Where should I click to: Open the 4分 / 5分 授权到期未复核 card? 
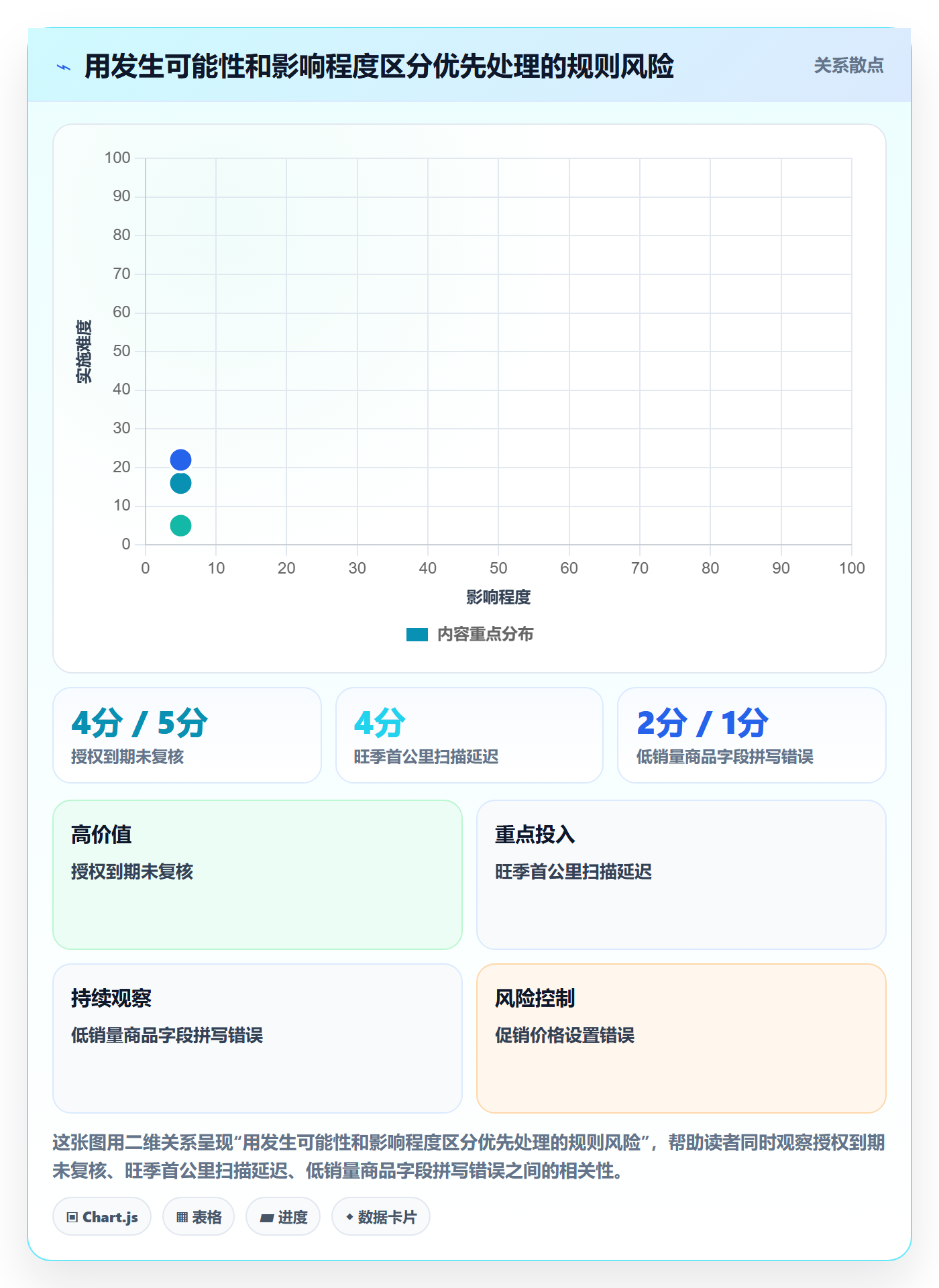click(187, 735)
